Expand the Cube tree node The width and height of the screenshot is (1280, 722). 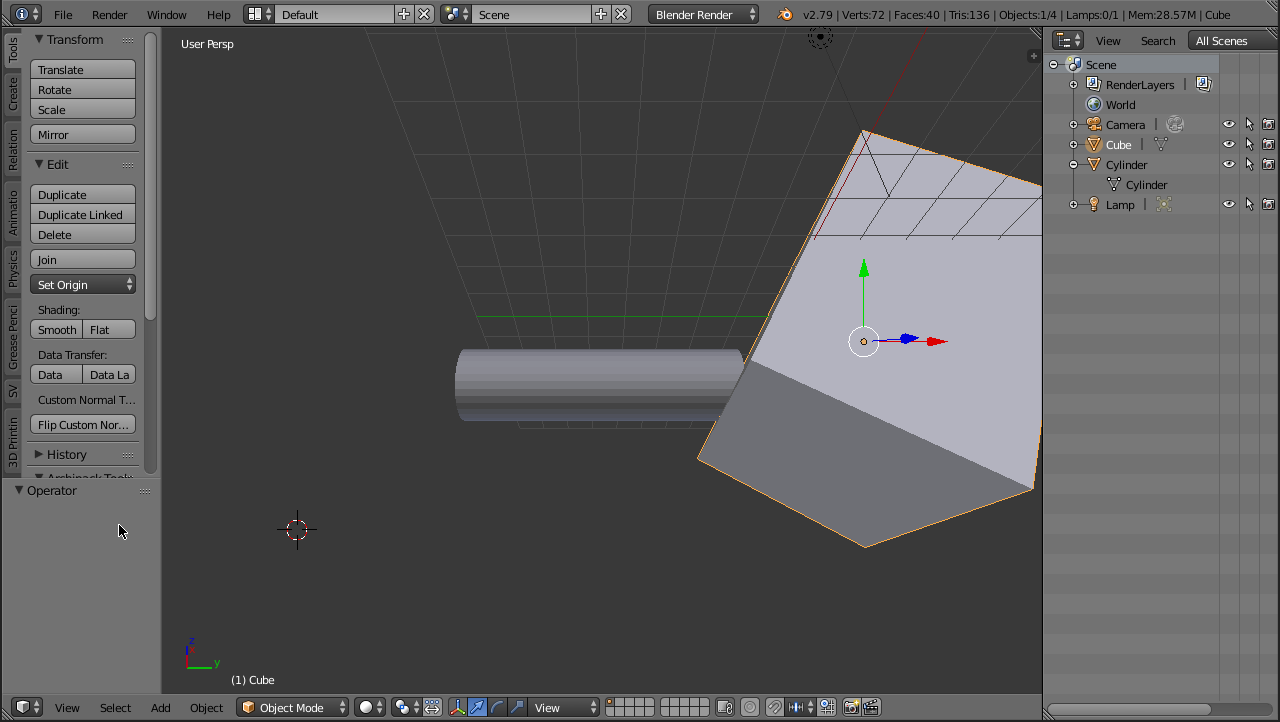[1074, 144]
